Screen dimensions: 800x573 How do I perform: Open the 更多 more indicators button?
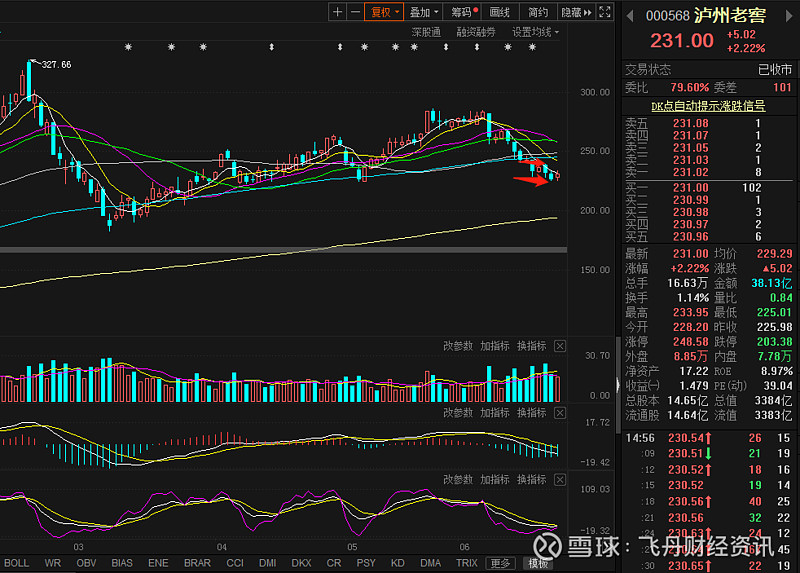click(500, 563)
